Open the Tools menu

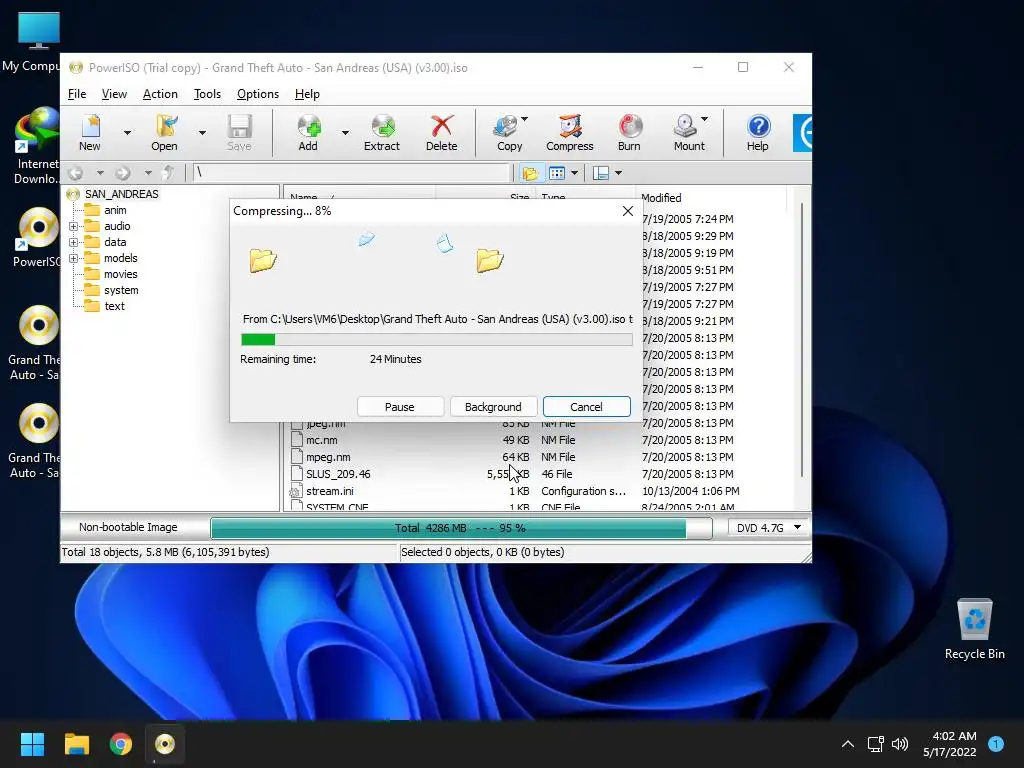207,94
